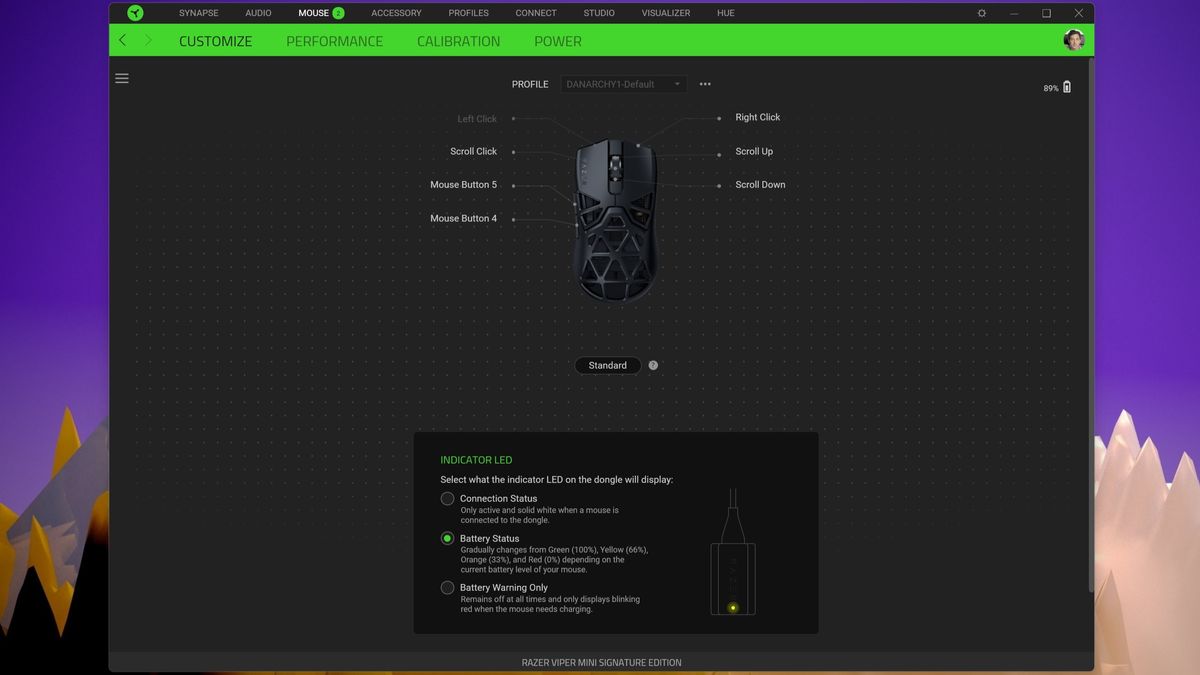The width and height of the screenshot is (1200, 675).
Task: Open the POWER subtab
Action: 557,41
